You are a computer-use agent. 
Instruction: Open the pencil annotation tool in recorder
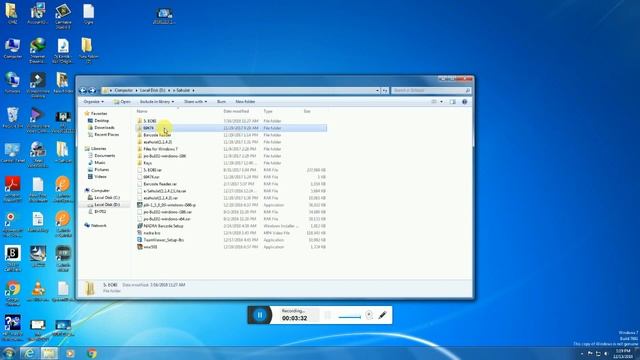(382, 315)
